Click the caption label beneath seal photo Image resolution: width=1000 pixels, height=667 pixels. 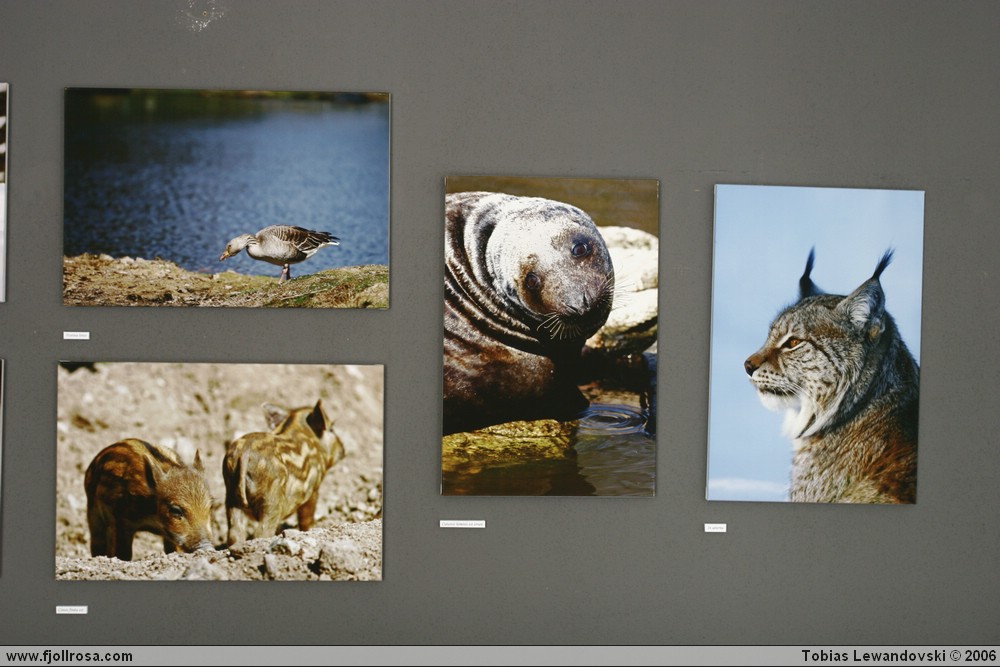[462, 523]
